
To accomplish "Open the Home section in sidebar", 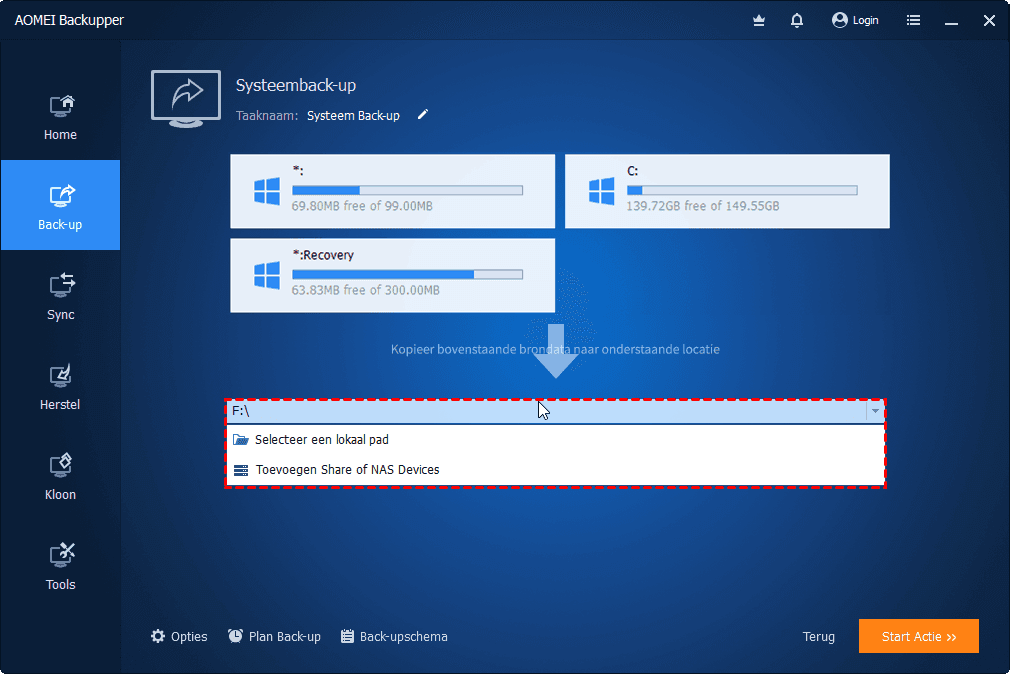I will 61,116.
